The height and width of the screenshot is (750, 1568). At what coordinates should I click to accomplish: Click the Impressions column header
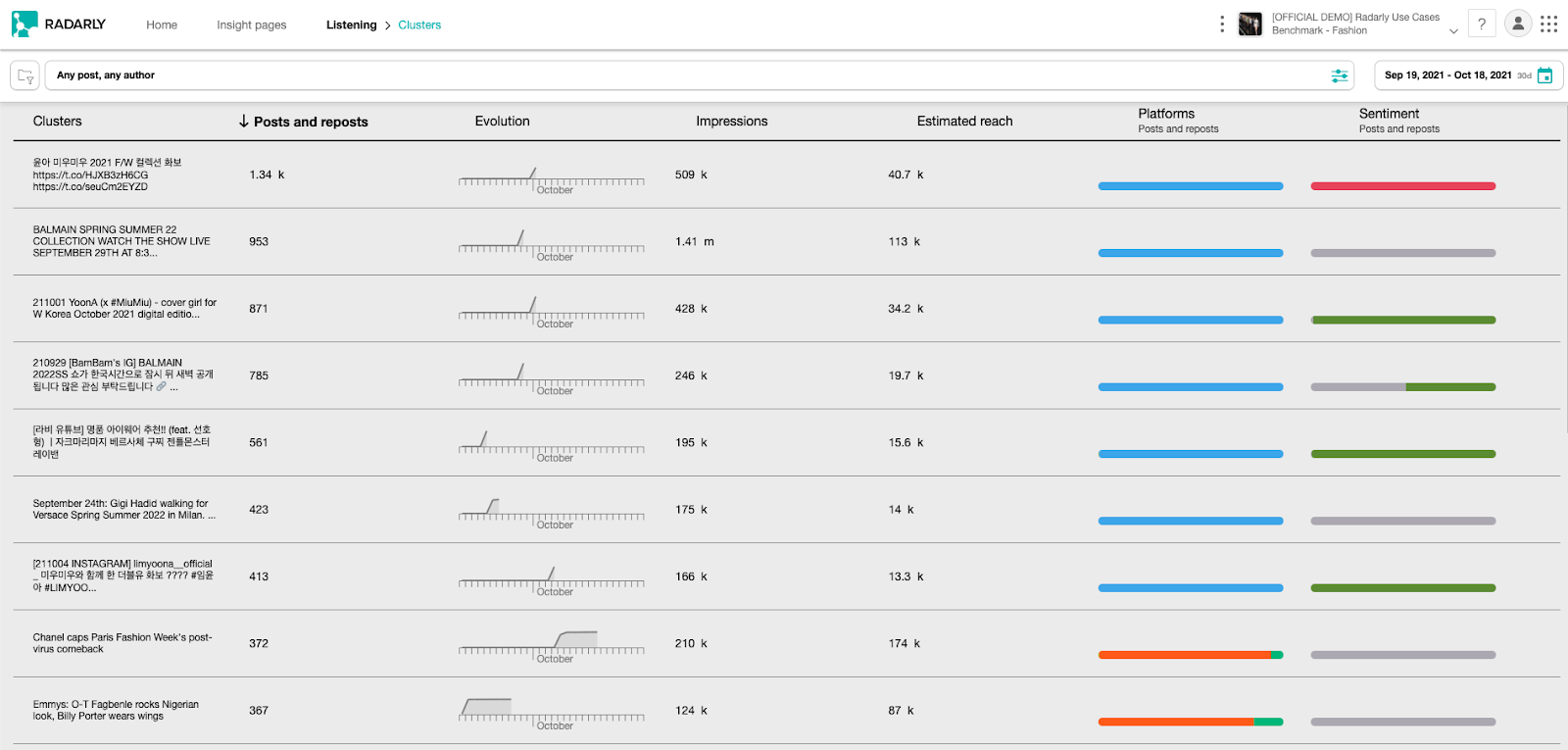point(732,122)
